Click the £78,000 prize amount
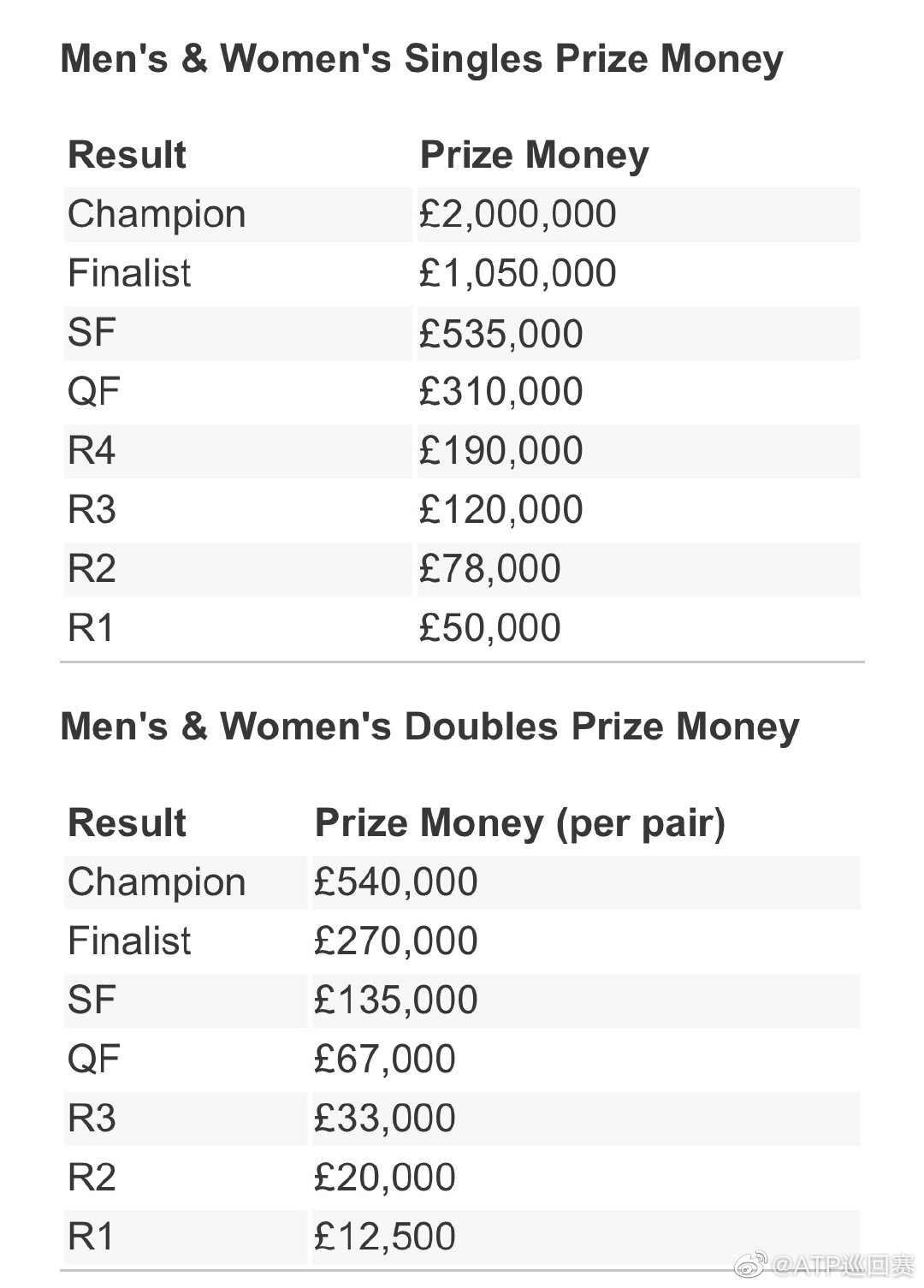Viewport: 924px width, 1288px height. [x=489, y=569]
